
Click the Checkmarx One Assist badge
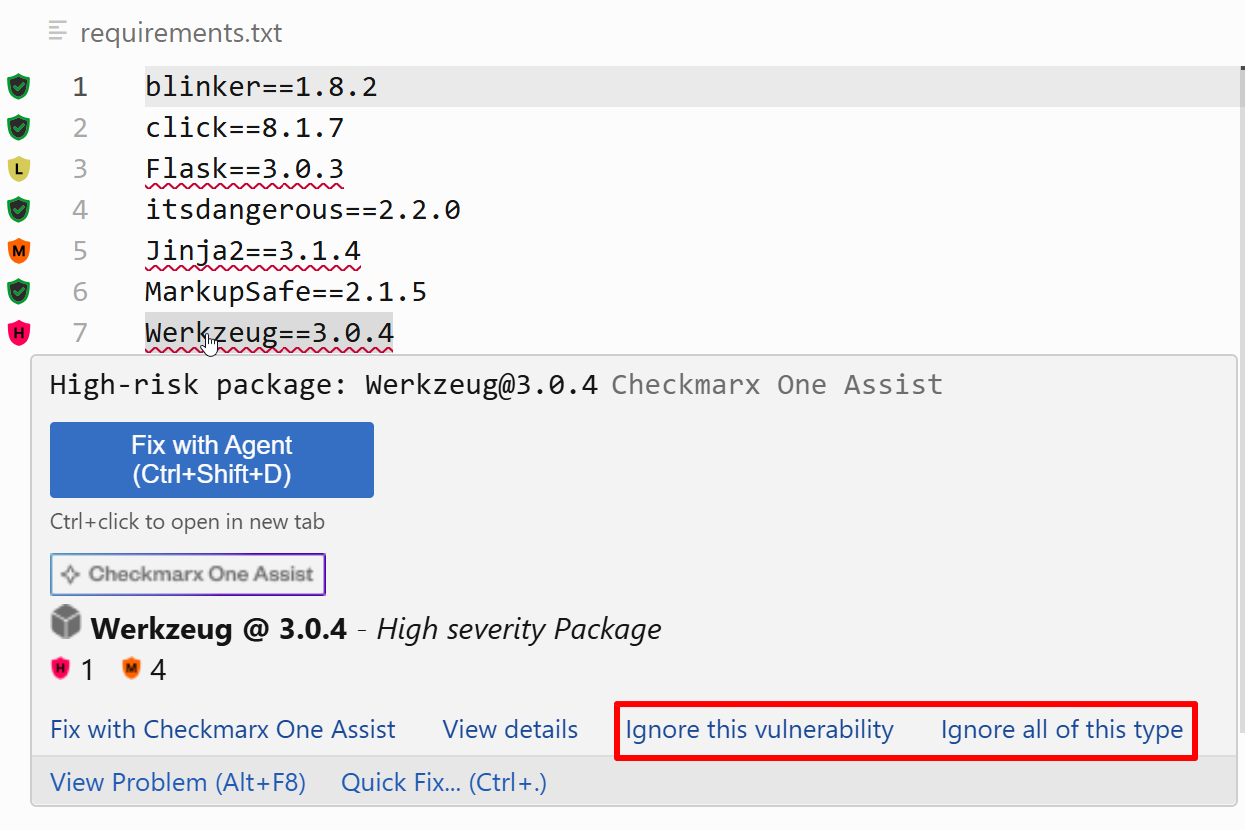point(188,574)
